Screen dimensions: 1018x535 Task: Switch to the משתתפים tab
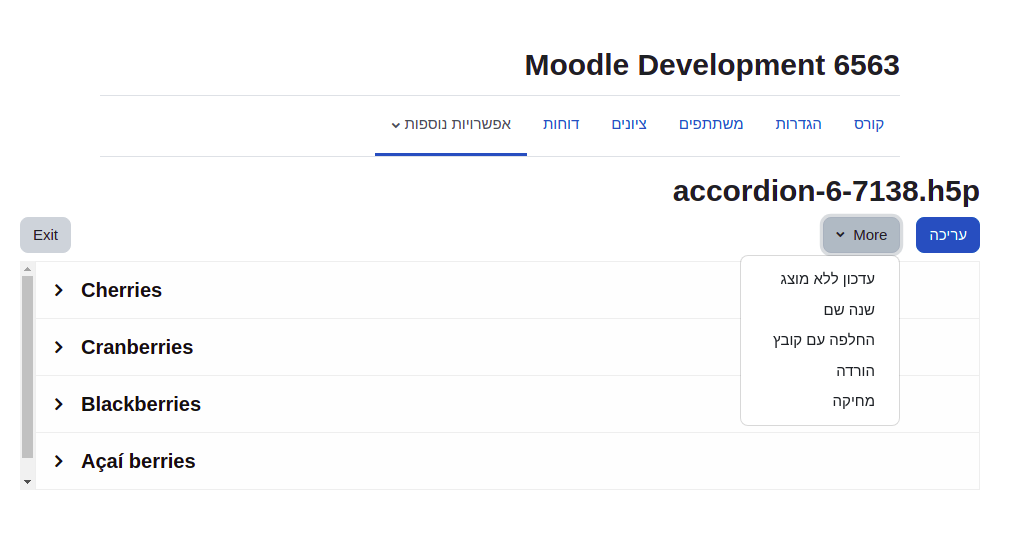[711, 125]
